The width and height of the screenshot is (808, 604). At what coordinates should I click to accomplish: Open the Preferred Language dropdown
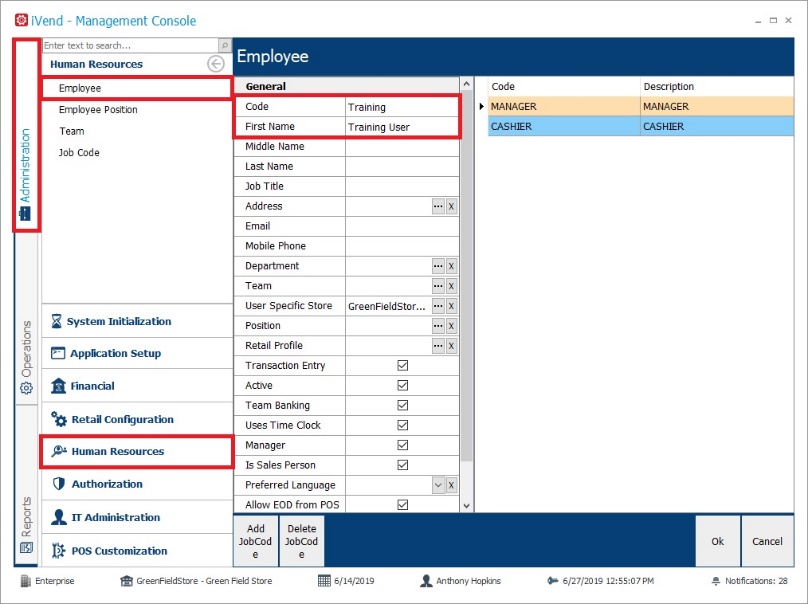tap(438, 485)
